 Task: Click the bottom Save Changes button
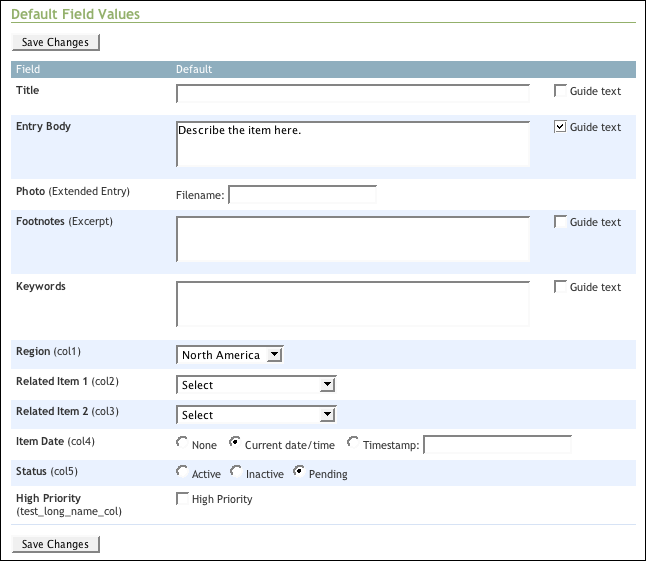click(x=56, y=544)
